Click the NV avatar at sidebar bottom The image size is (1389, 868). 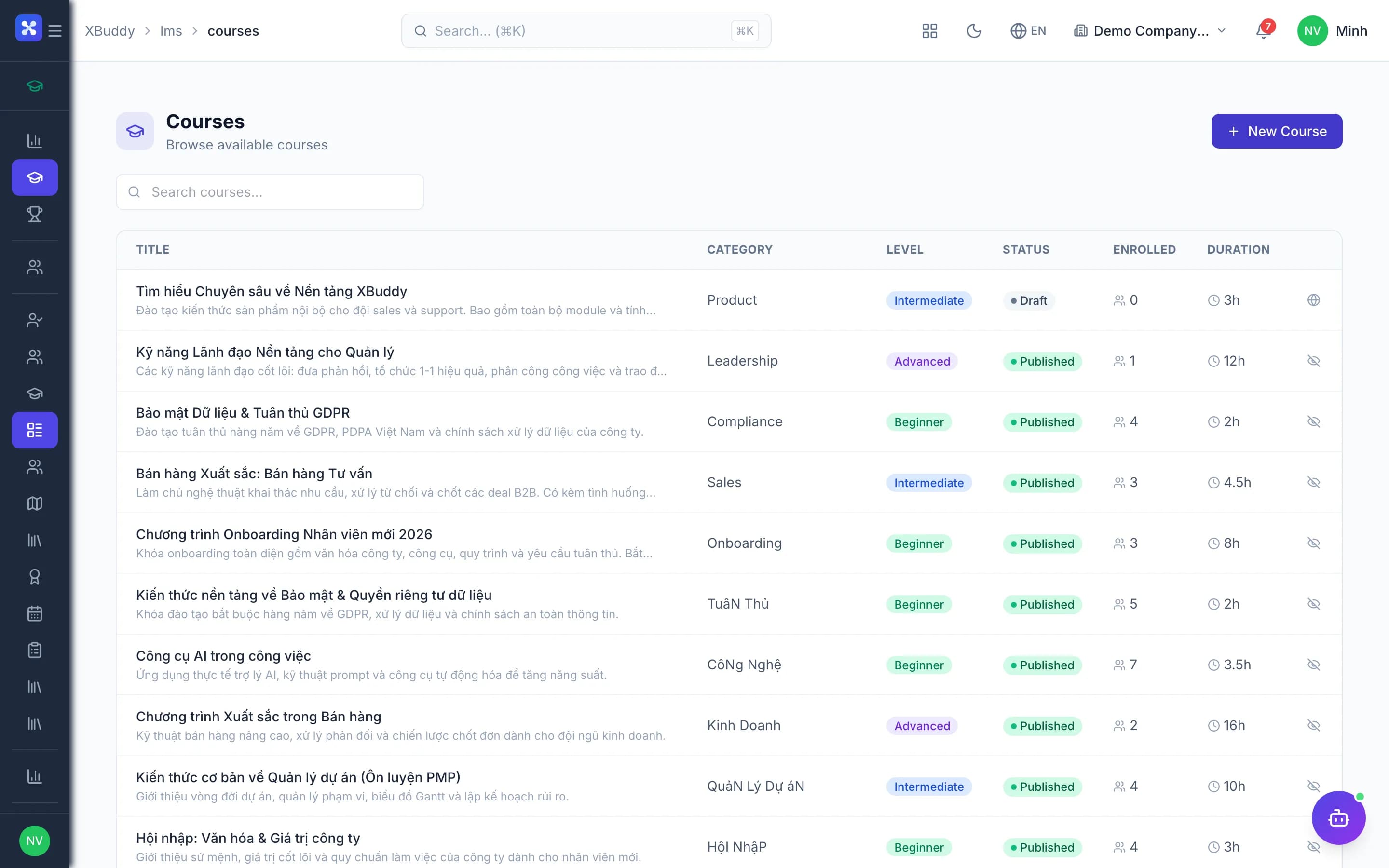coord(34,841)
